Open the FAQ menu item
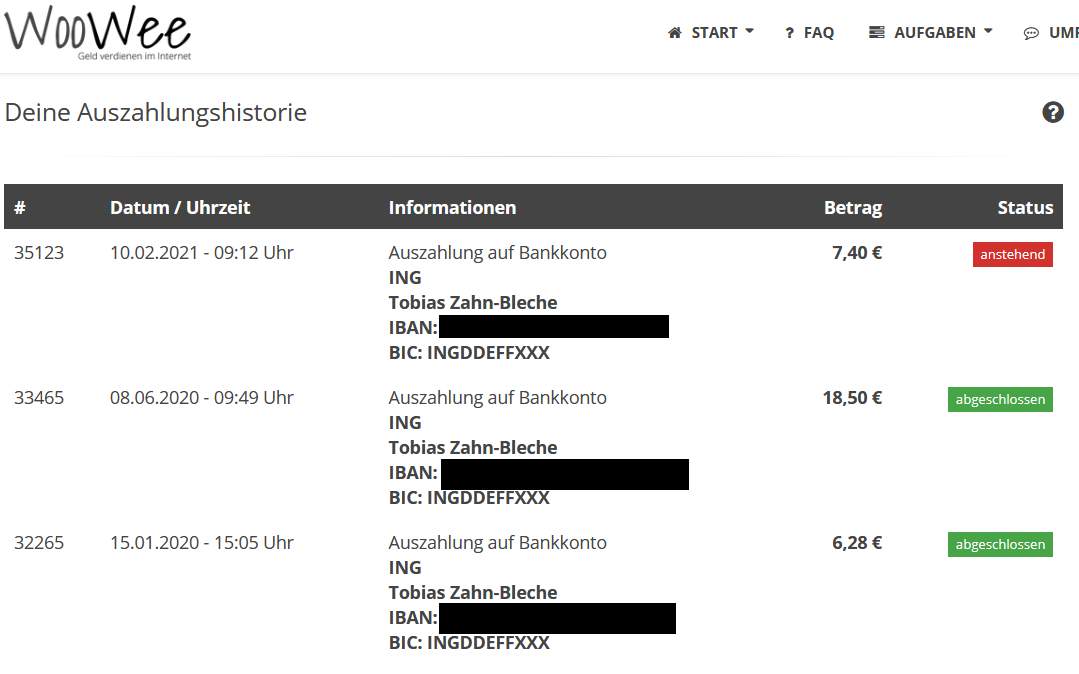Image resolution: width=1079 pixels, height=674 pixels. pyautogui.click(x=818, y=32)
